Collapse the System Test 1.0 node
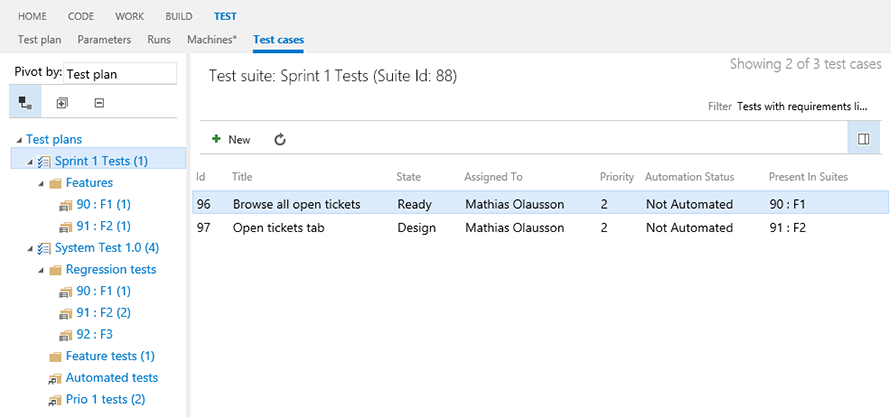The height and width of the screenshot is (417, 891). pyautogui.click(x=31, y=249)
